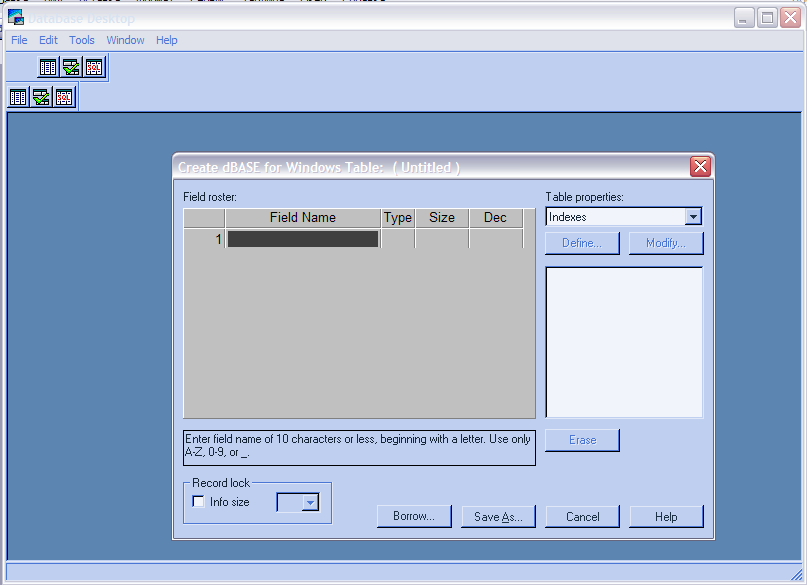Viewport: 807px width, 585px height.
Task: Open Query icon in lower toolbar row
Action: click(41, 97)
